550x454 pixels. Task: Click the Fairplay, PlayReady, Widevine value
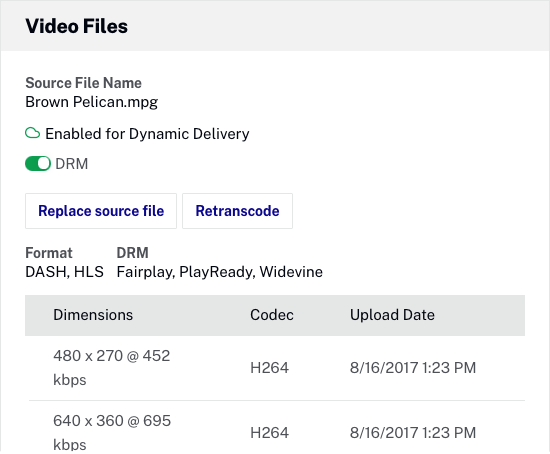220,272
